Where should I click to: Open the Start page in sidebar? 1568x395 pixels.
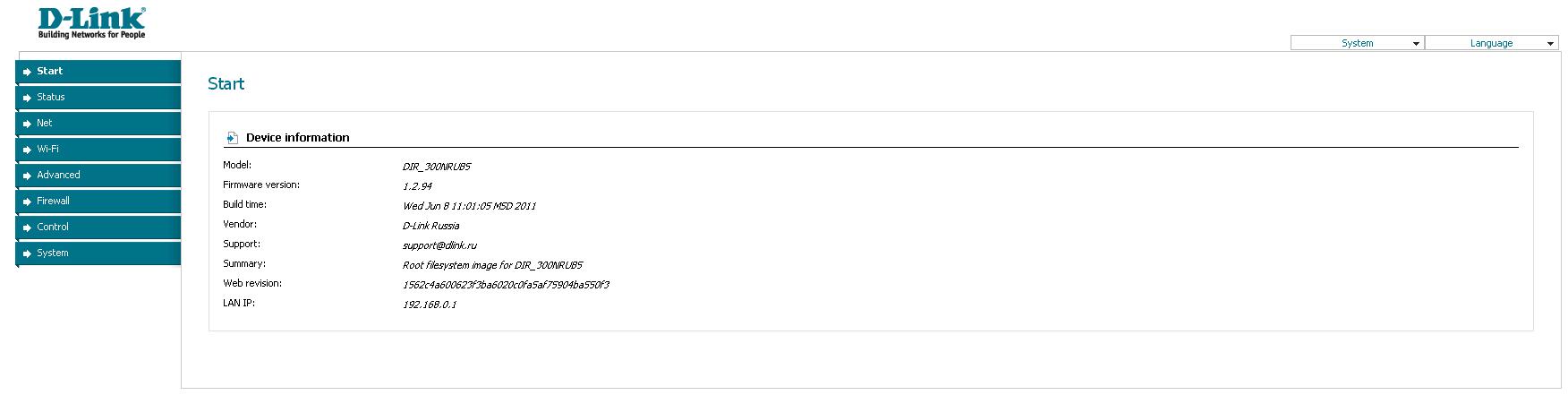(50, 72)
